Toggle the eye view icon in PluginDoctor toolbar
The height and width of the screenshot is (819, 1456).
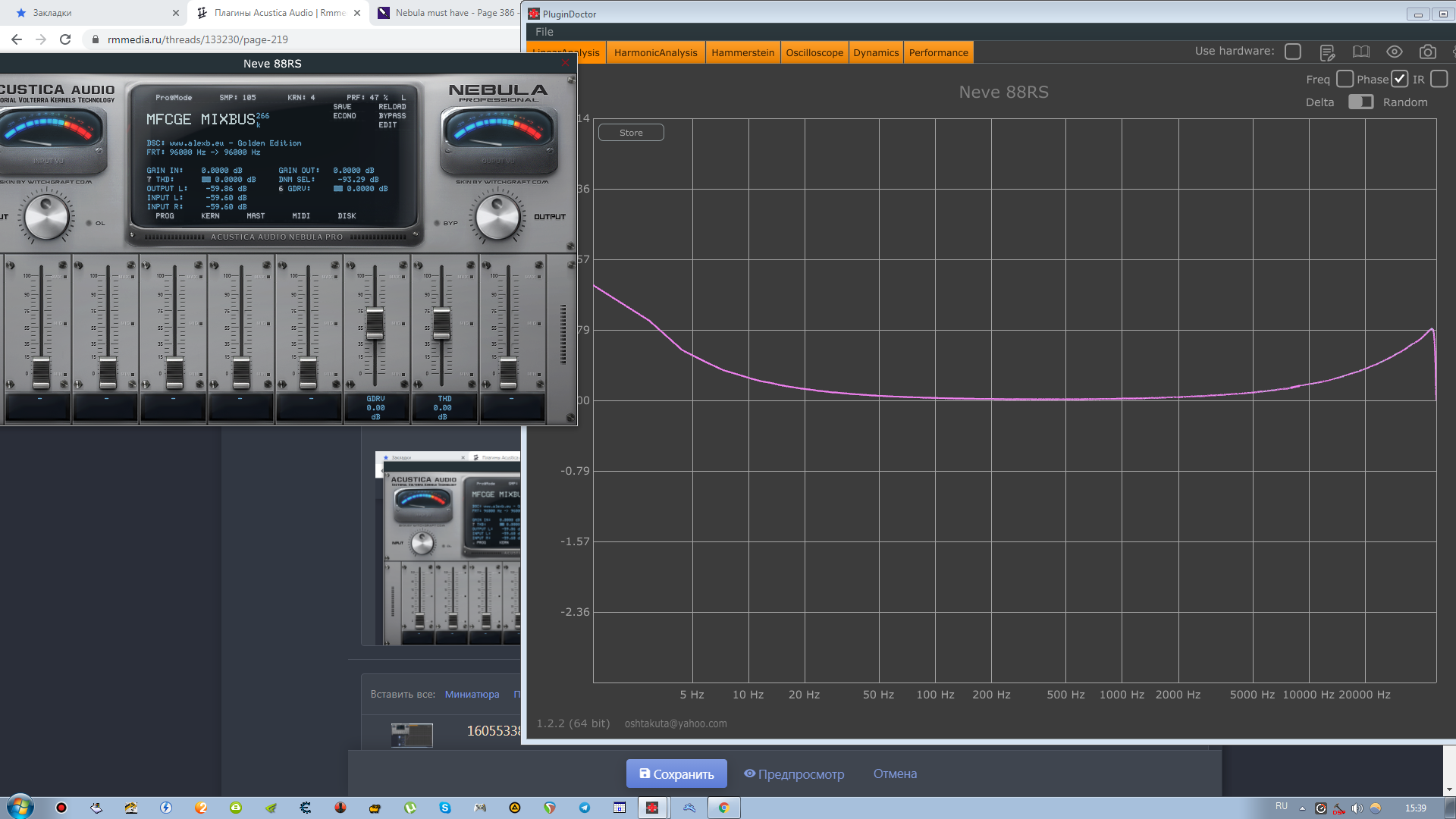click(1395, 52)
